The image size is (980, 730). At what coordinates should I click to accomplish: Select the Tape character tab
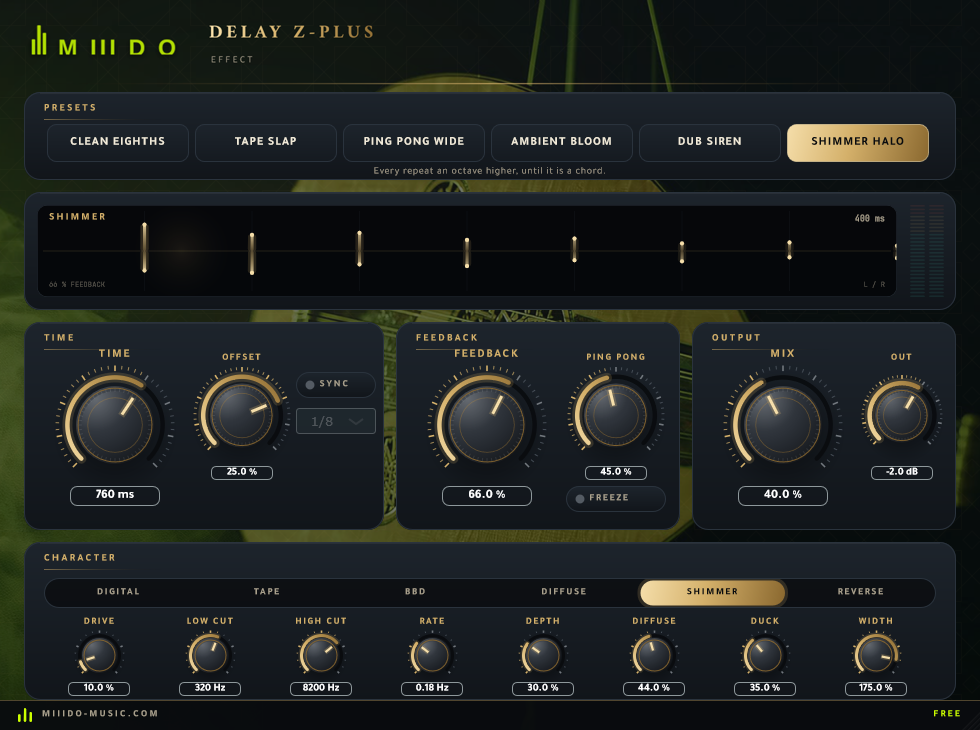click(267, 591)
